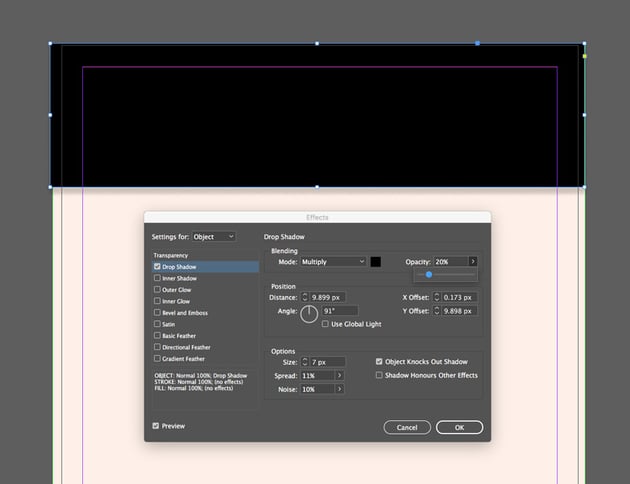Check Use Global Light option
Viewport: 630px width, 484px height.
tap(325, 324)
